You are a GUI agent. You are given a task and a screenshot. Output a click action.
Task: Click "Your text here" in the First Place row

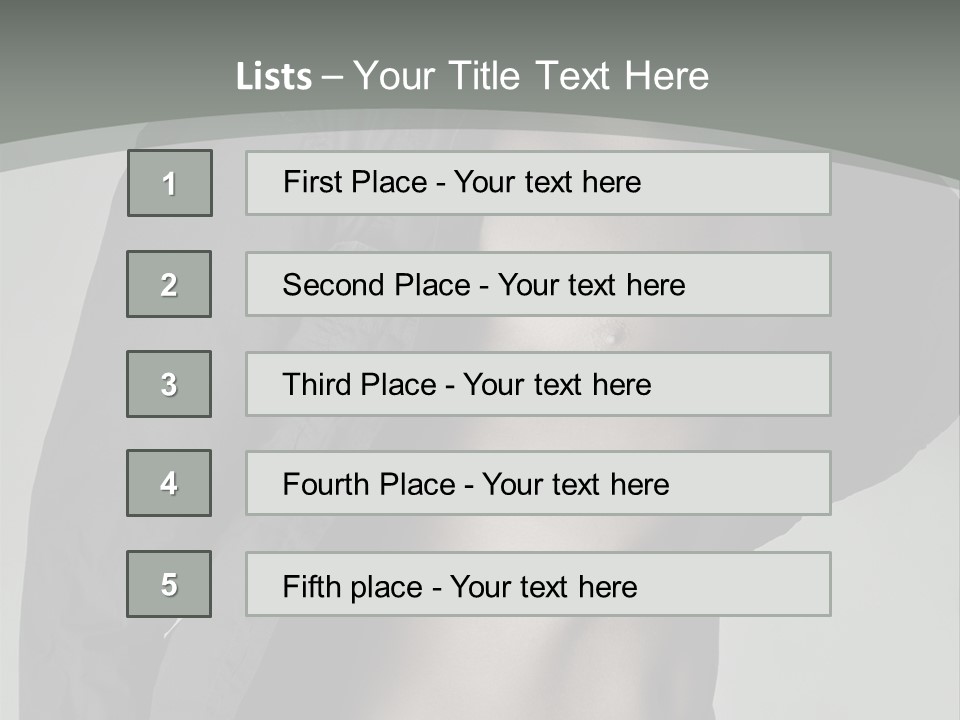pos(547,182)
